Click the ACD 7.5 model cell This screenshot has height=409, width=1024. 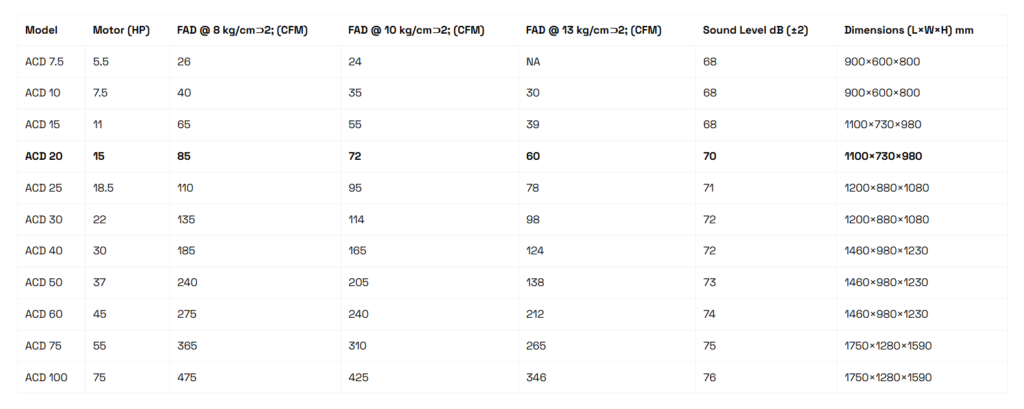coord(44,62)
